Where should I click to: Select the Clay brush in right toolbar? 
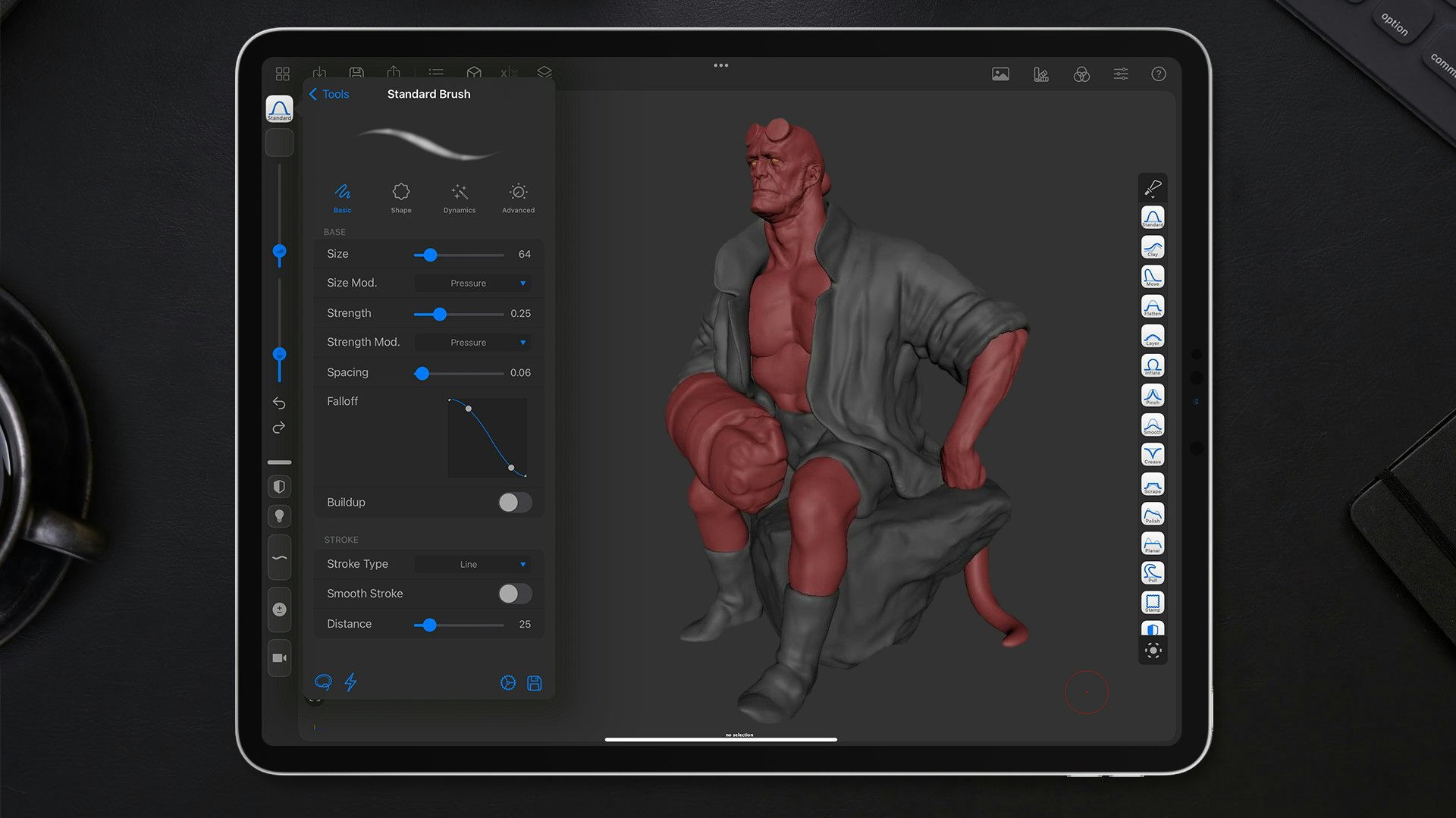[x=1153, y=247]
